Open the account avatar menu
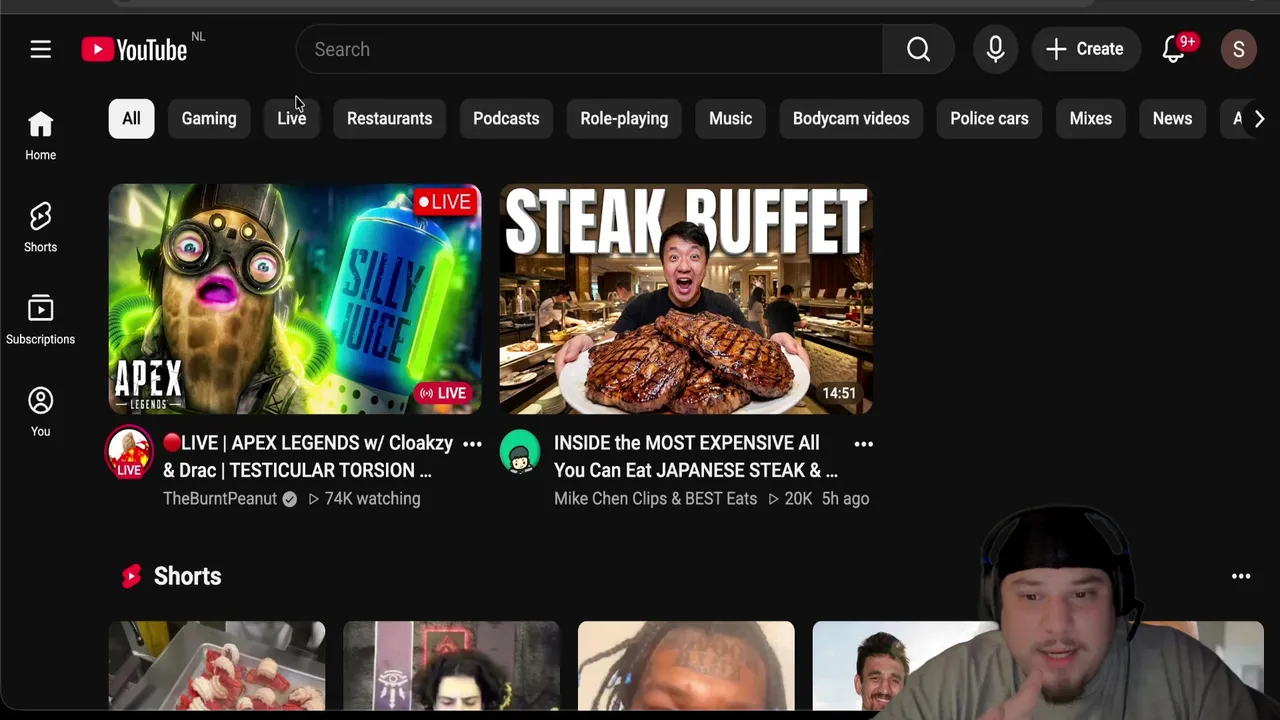 point(1238,49)
